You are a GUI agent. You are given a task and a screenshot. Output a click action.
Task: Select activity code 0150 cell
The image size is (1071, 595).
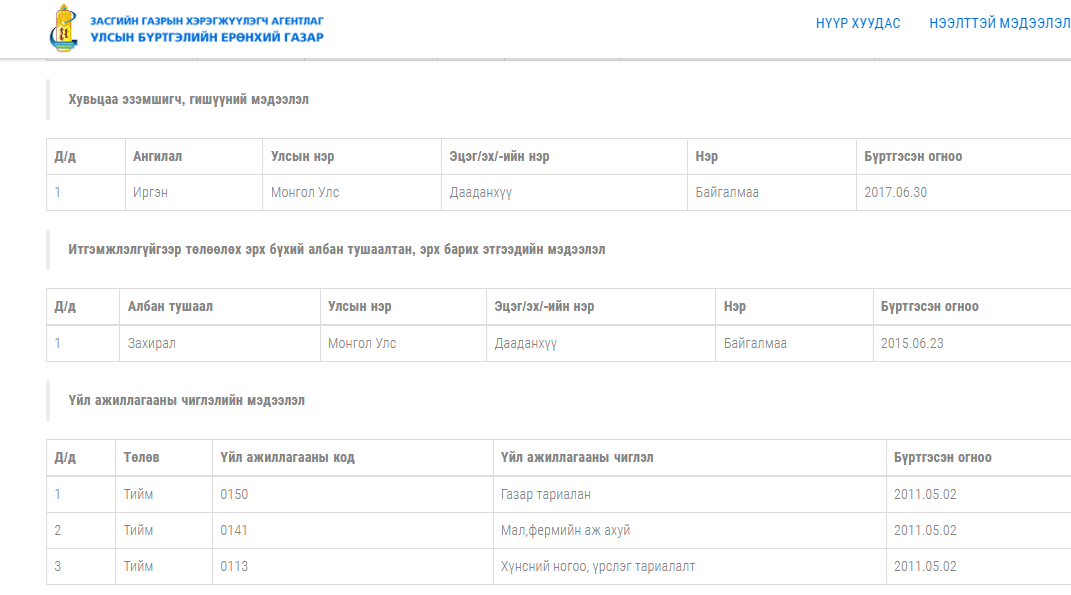tap(234, 495)
